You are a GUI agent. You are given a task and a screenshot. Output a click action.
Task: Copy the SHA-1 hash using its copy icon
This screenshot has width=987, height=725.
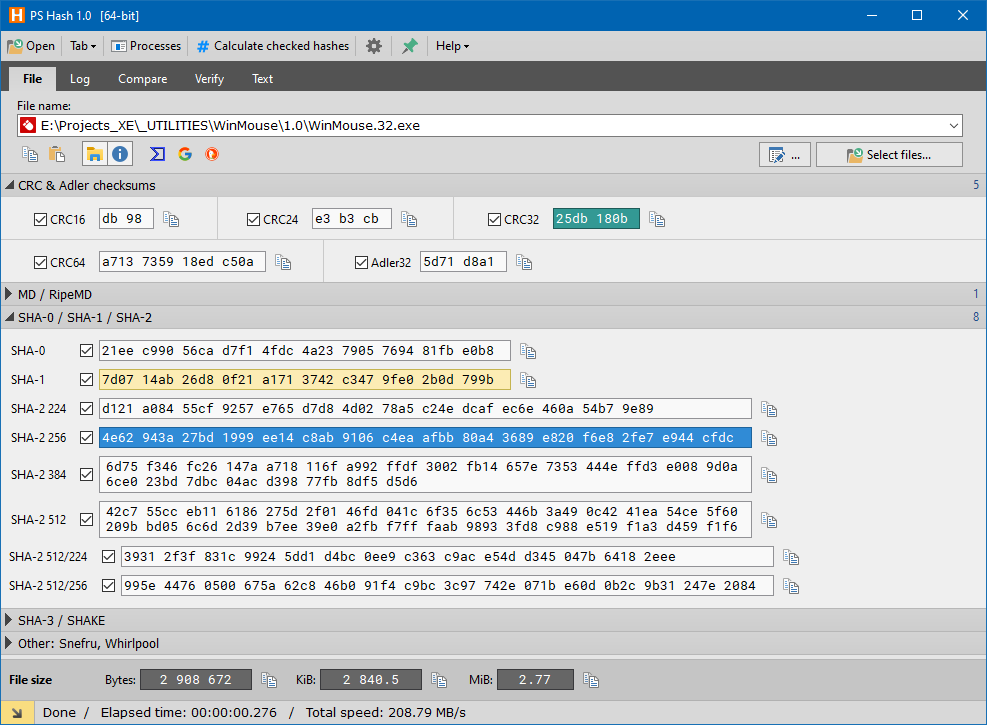(x=528, y=380)
